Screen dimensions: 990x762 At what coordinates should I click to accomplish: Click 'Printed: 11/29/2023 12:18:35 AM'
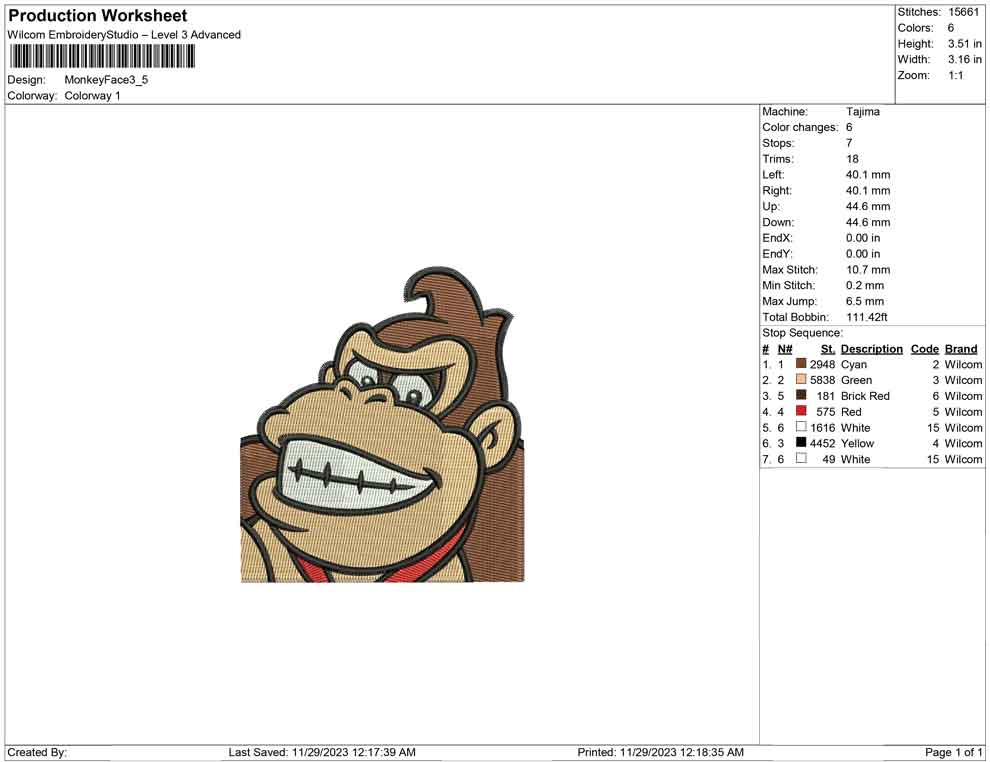pyautogui.click(x=660, y=752)
